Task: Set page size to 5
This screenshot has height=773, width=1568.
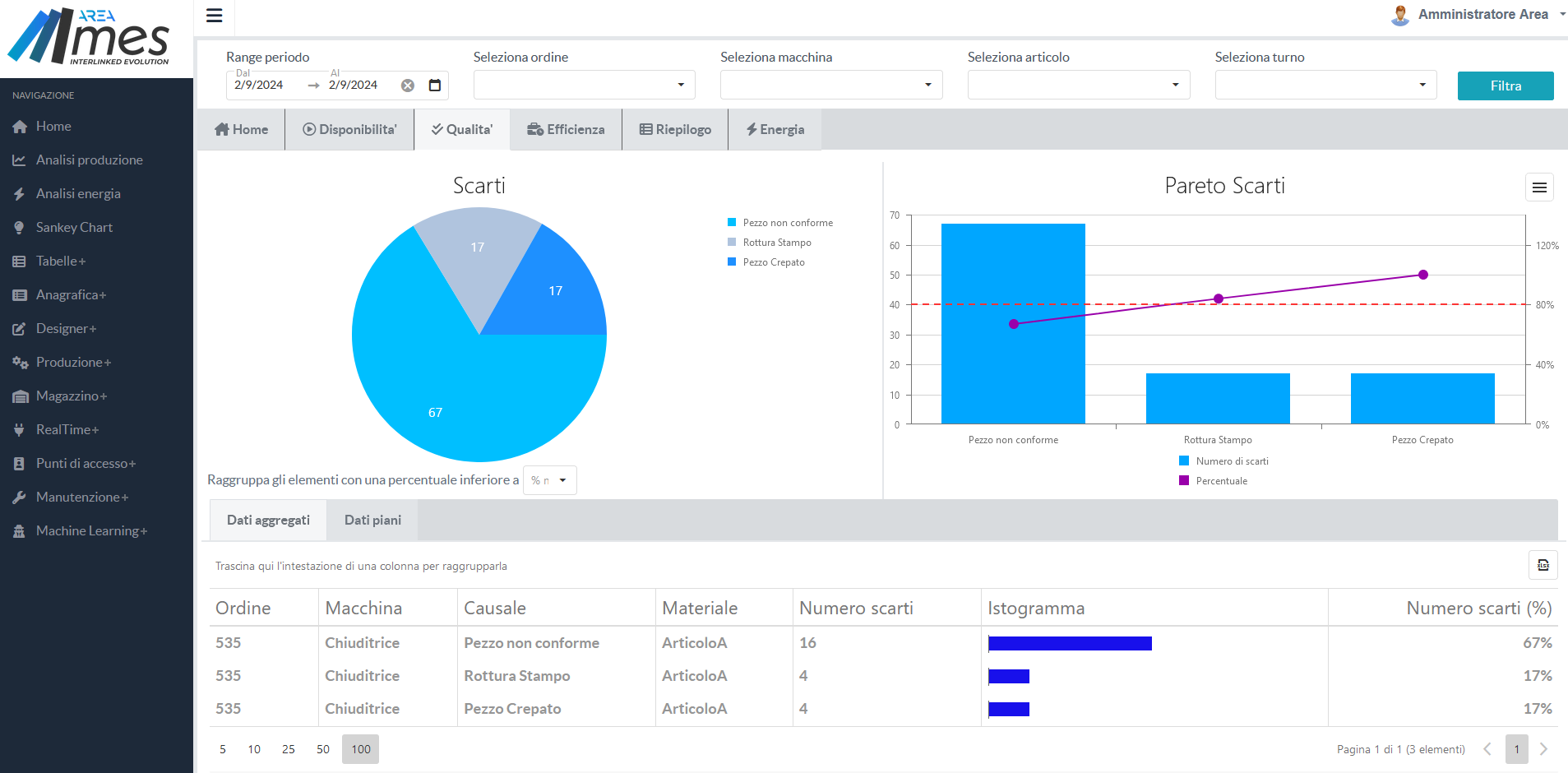Action: [223, 749]
